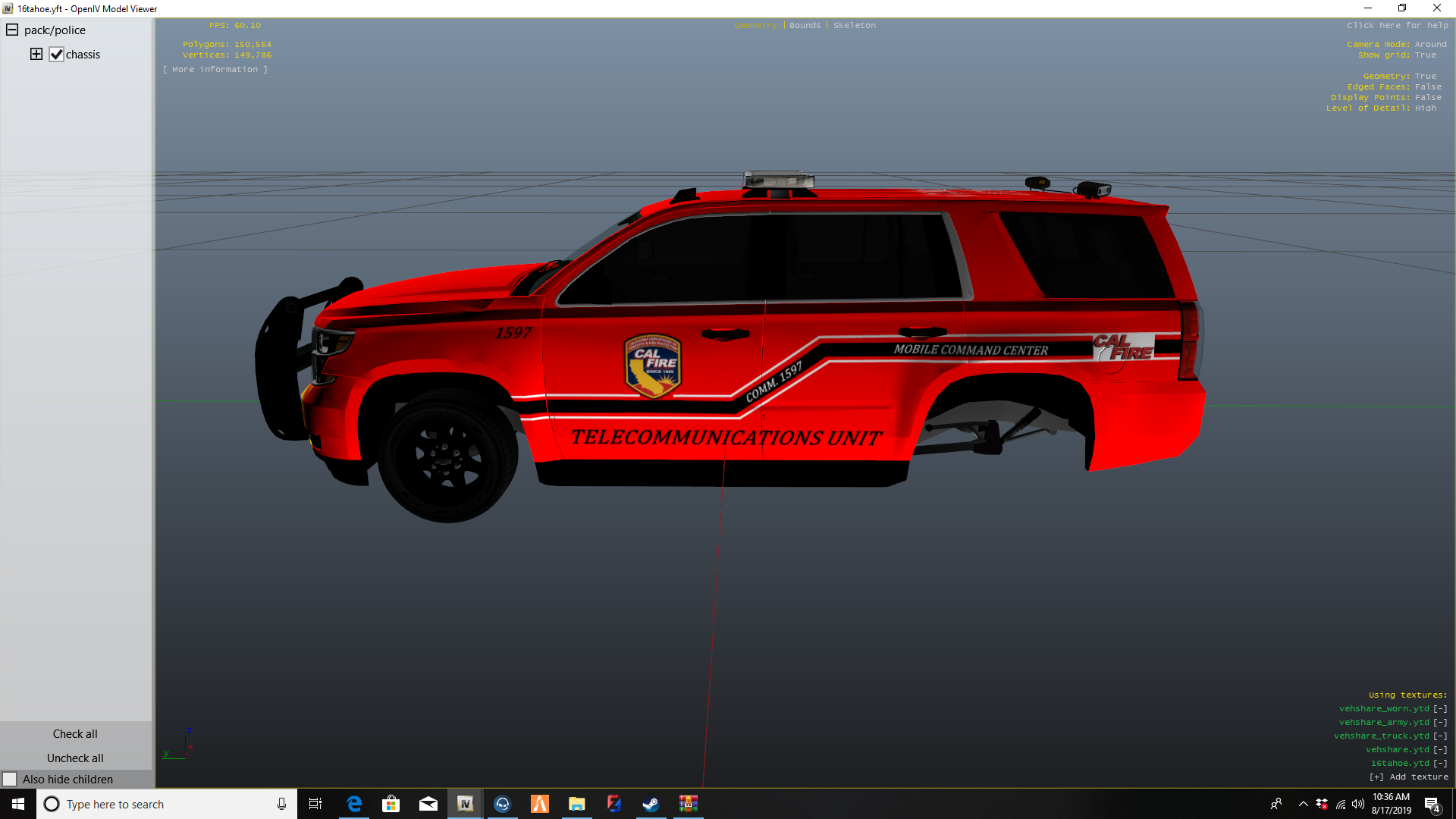Switch to Bounds view tab
Image resolution: width=1456 pixels, height=819 pixels.
coord(805,26)
